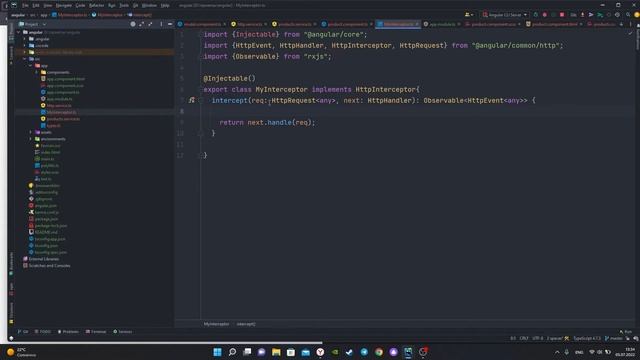The height and width of the screenshot is (360, 640).
Task: Click the Debug bug icon in toolbar
Action: 544,15
